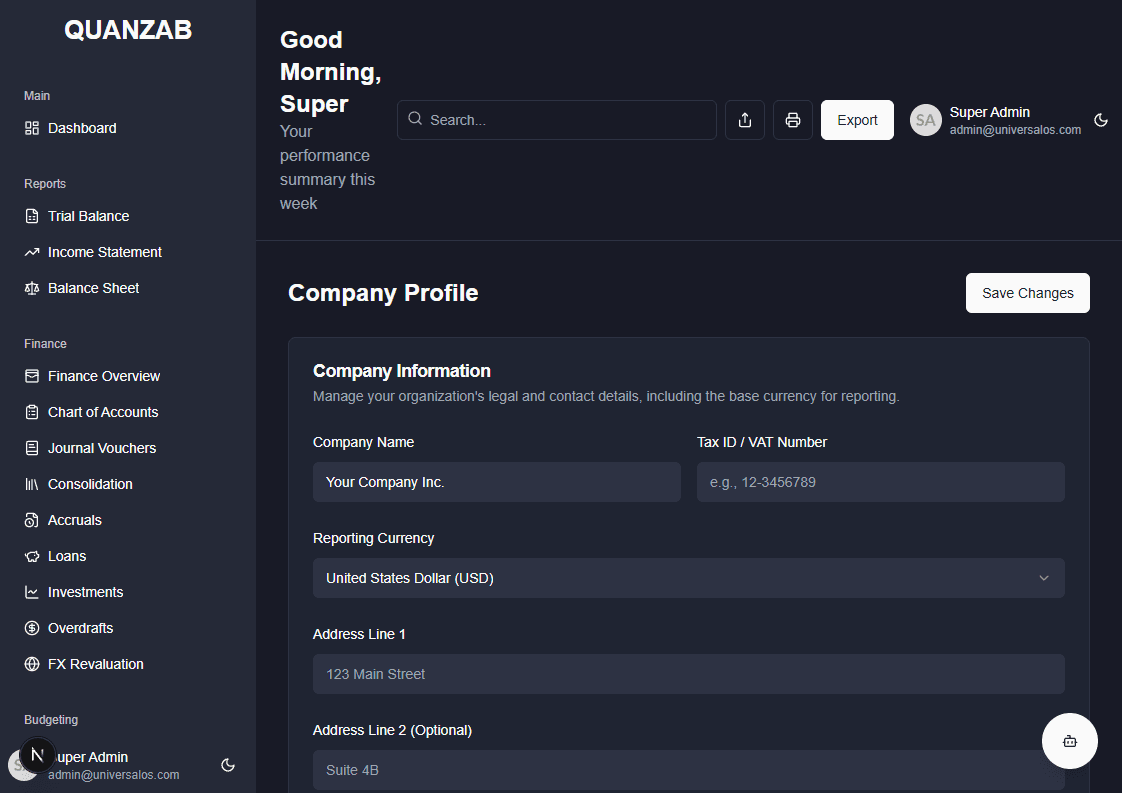Click the Reporting Currency chevron arrow
Viewport: 1122px width, 793px height.
coord(1044,578)
